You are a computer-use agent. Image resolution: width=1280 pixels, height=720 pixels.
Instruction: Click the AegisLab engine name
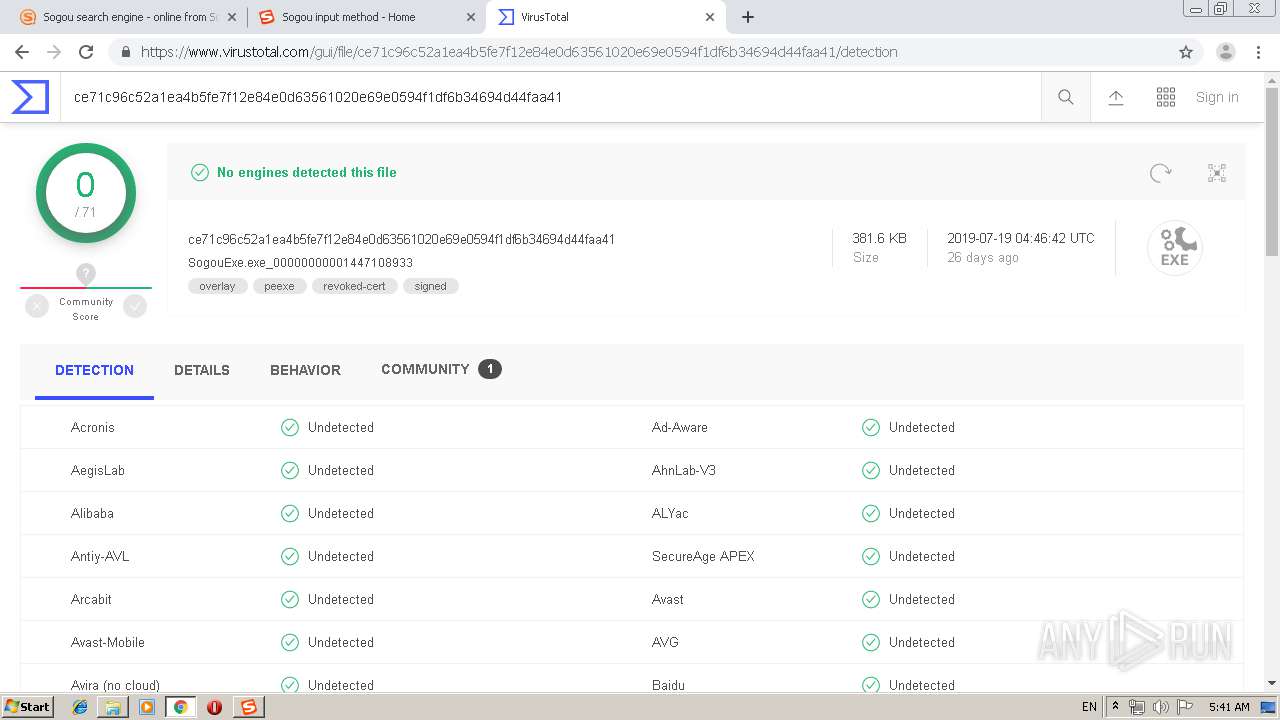coord(98,470)
